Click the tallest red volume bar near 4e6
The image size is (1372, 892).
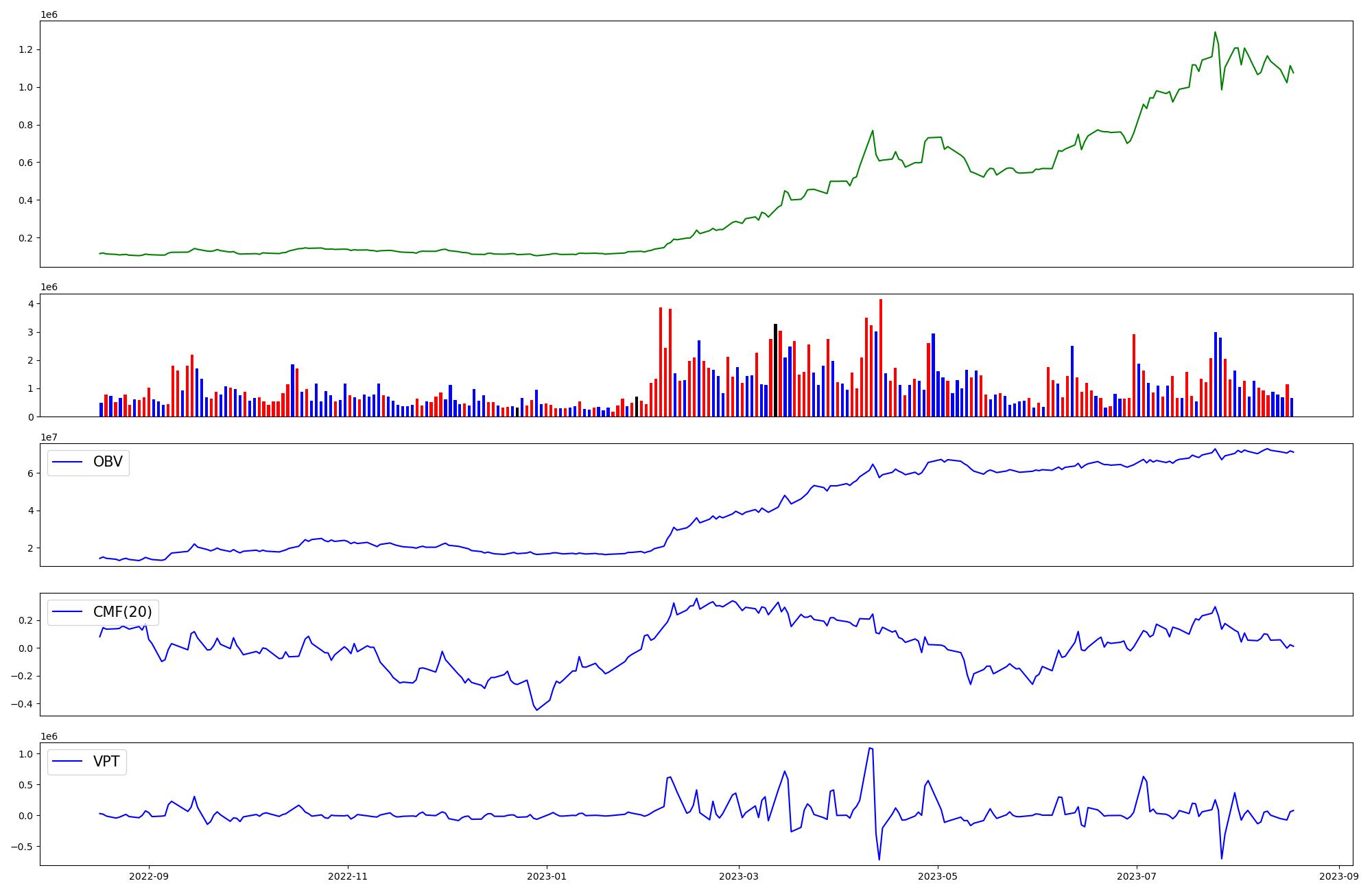tap(881, 357)
